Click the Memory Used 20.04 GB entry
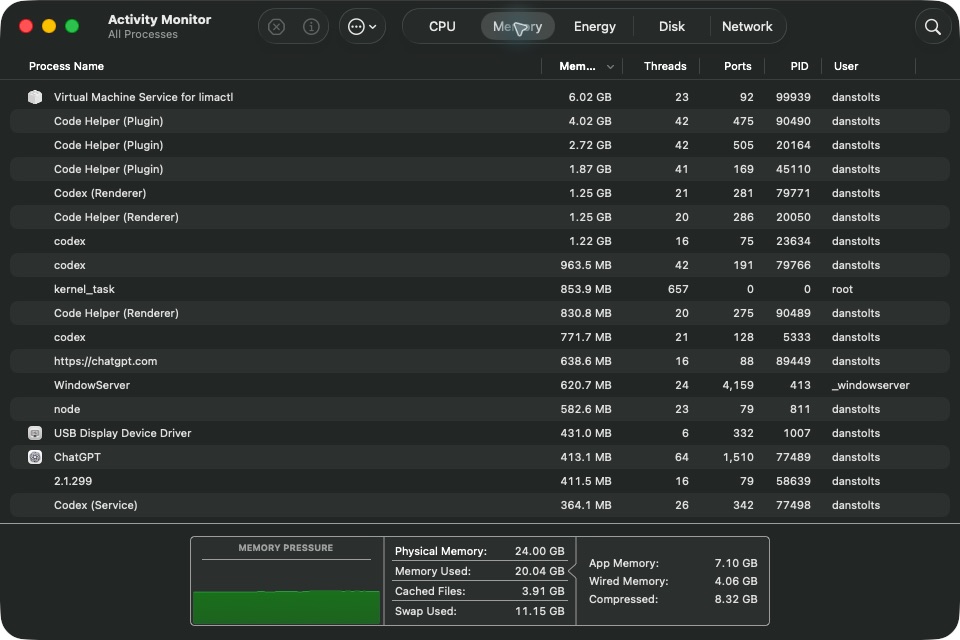This screenshot has height=640, width=960. click(x=479, y=571)
